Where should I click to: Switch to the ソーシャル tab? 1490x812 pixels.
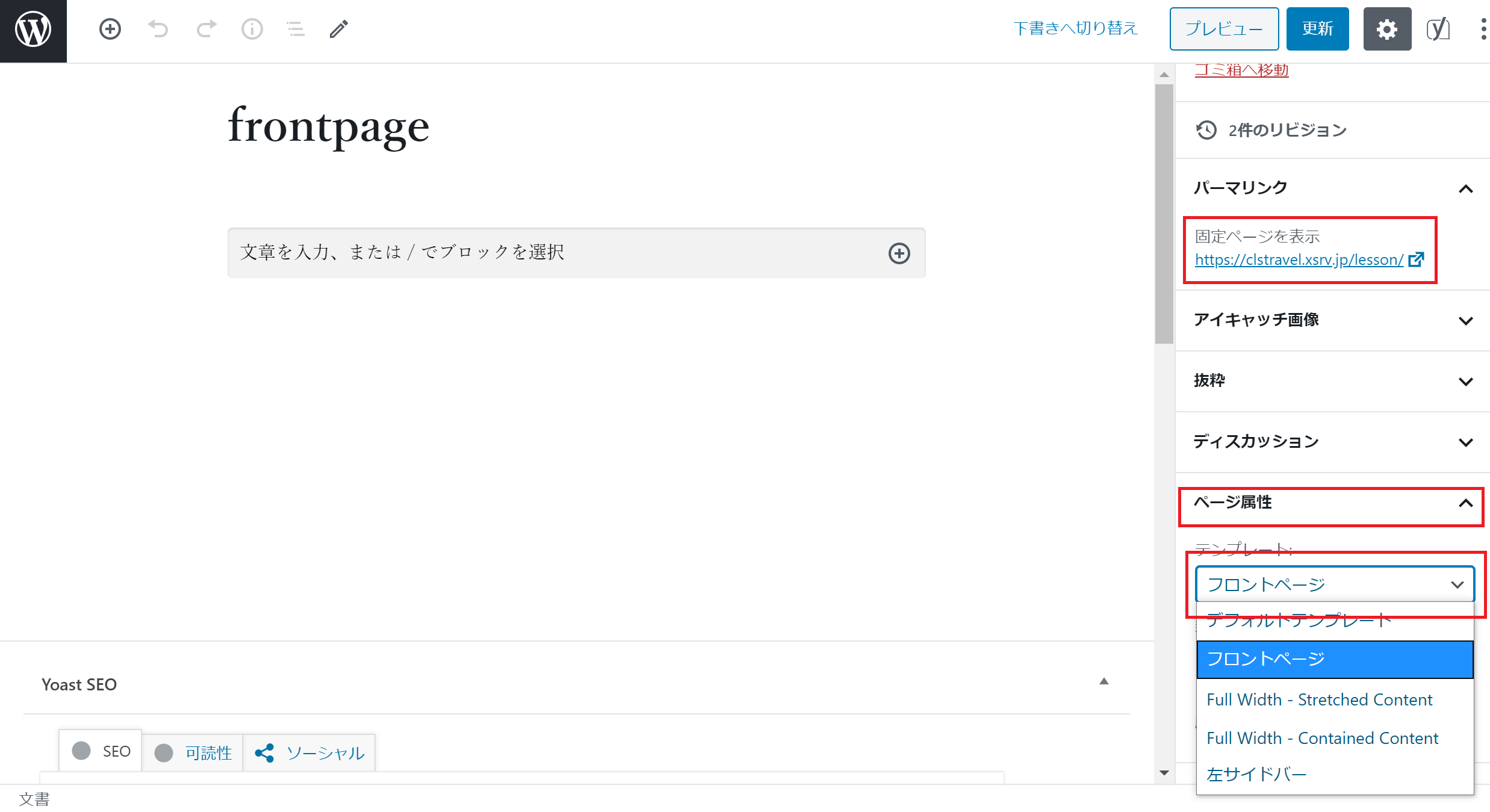[x=309, y=752]
